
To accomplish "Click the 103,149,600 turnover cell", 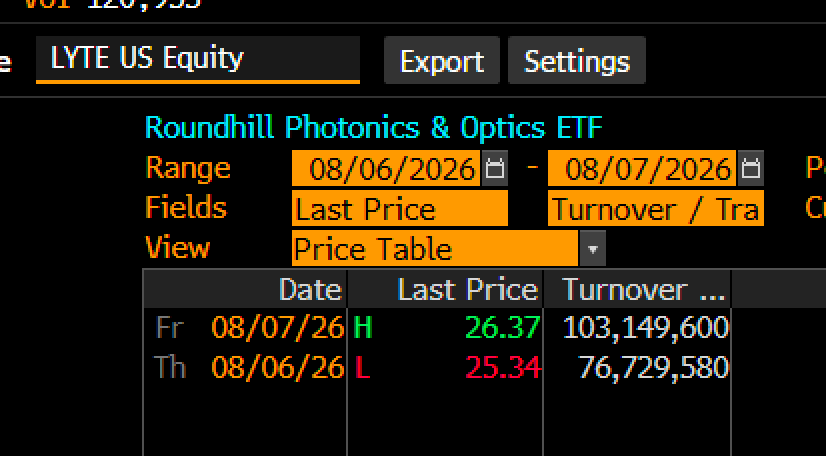I will 646,328.
